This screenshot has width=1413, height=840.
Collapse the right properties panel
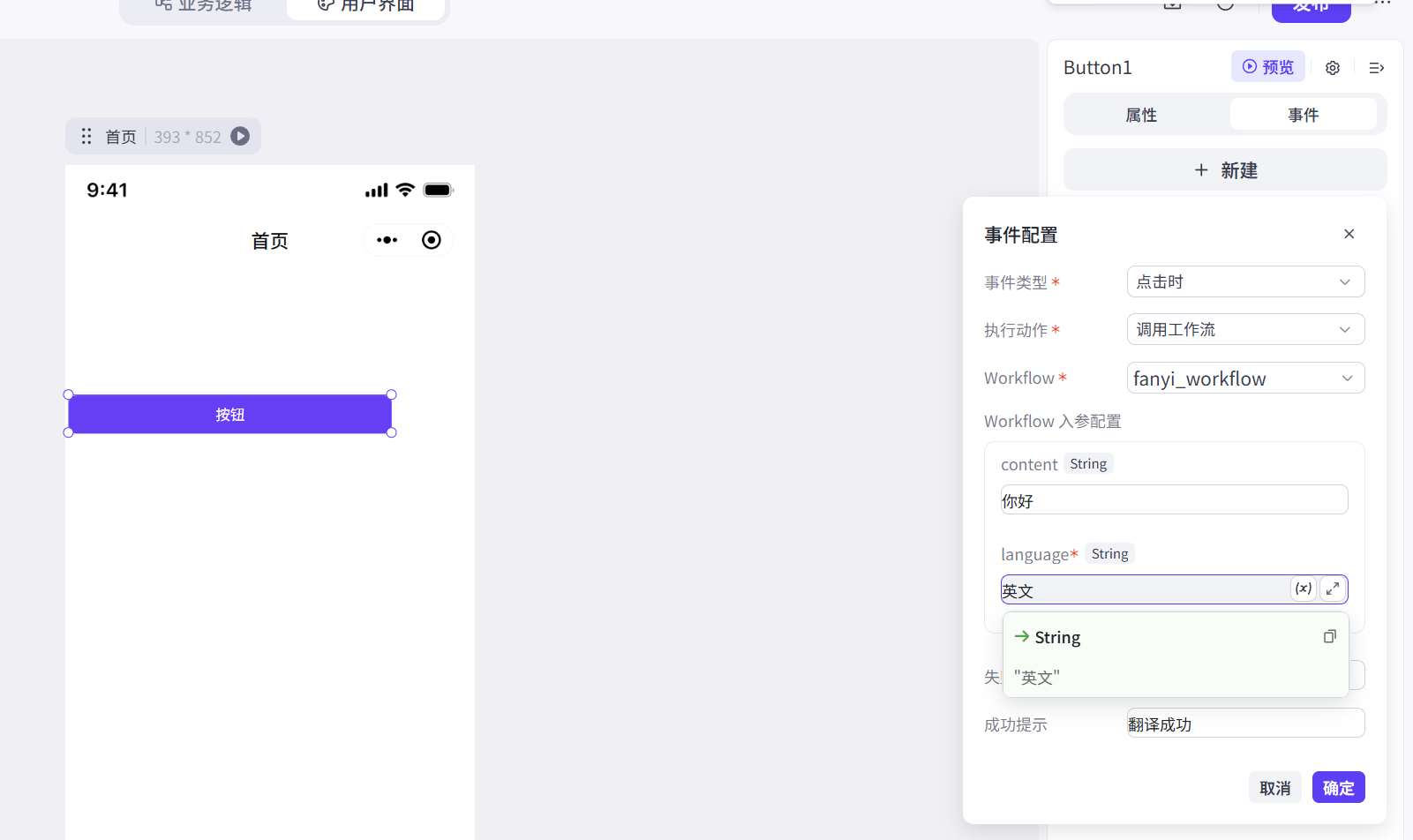[x=1375, y=67]
